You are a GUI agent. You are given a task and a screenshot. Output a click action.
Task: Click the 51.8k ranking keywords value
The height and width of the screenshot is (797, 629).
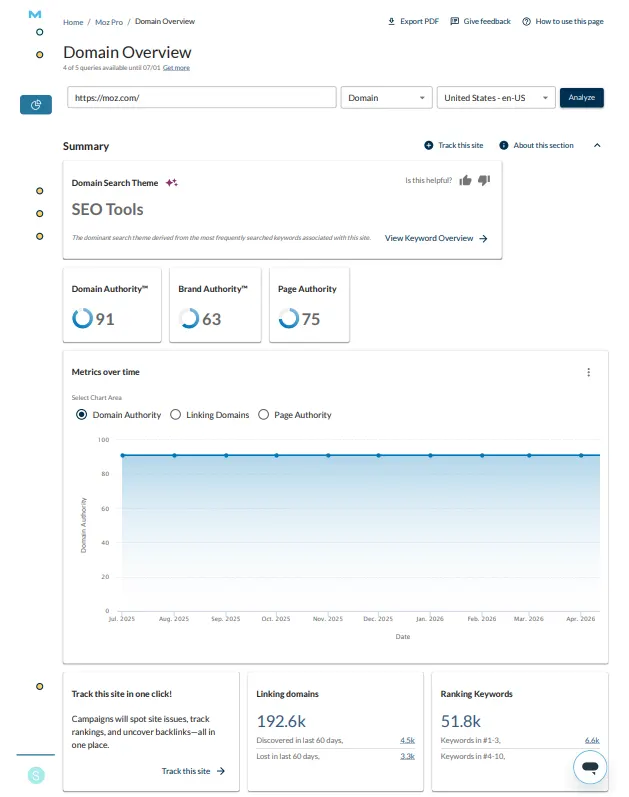click(x=461, y=721)
